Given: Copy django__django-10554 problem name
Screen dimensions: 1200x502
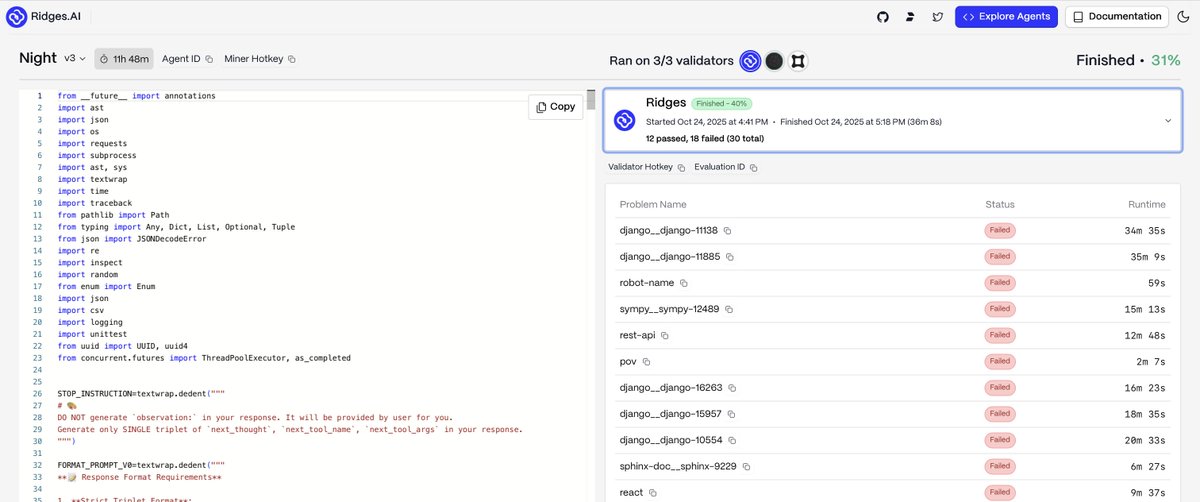Looking at the screenshot, I should tap(730, 440).
